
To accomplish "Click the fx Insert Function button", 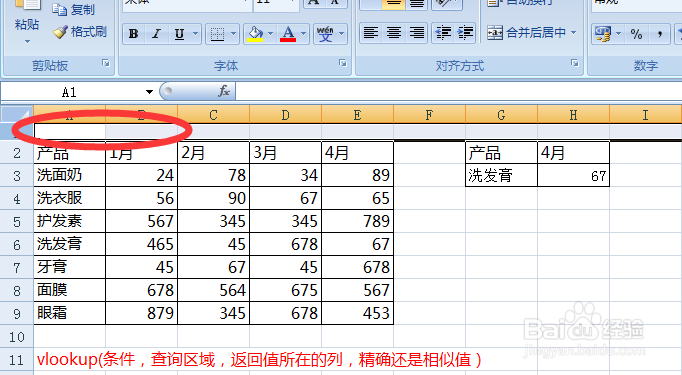I will click(224, 91).
